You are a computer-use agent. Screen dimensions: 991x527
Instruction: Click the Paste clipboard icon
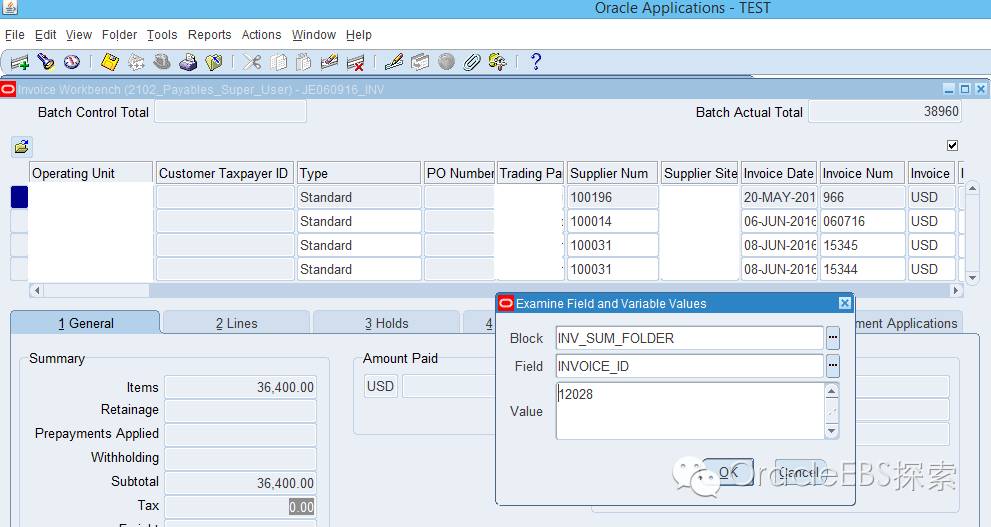coord(304,62)
